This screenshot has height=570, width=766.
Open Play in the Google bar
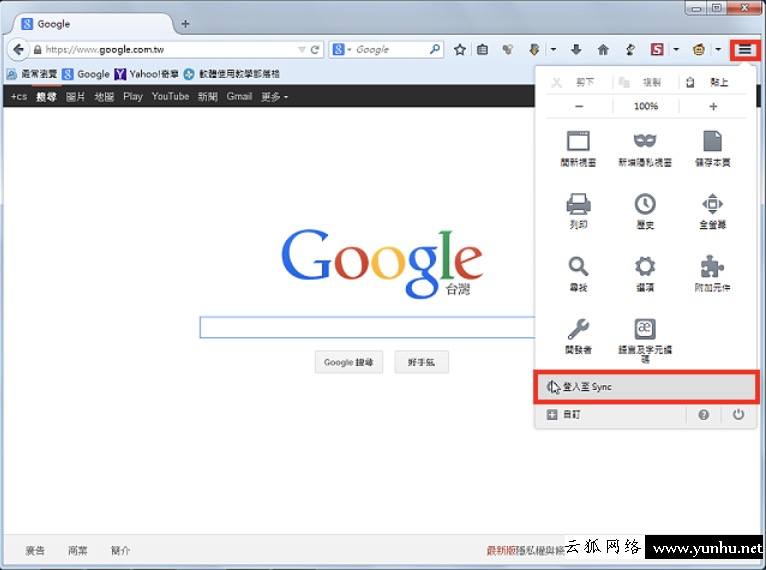132,96
